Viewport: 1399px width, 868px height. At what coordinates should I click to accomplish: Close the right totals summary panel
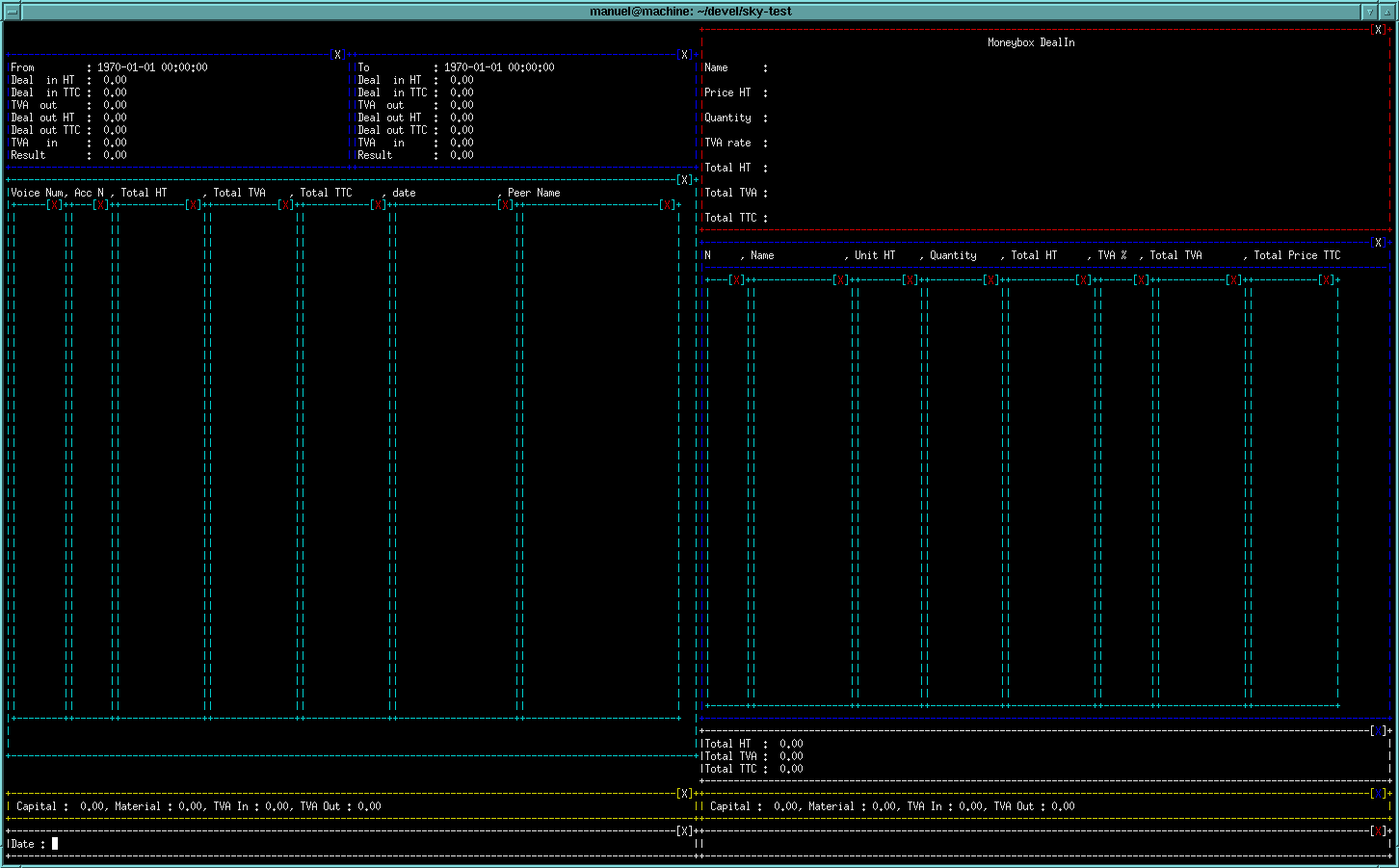pyautogui.click(x=1378, y=731)
